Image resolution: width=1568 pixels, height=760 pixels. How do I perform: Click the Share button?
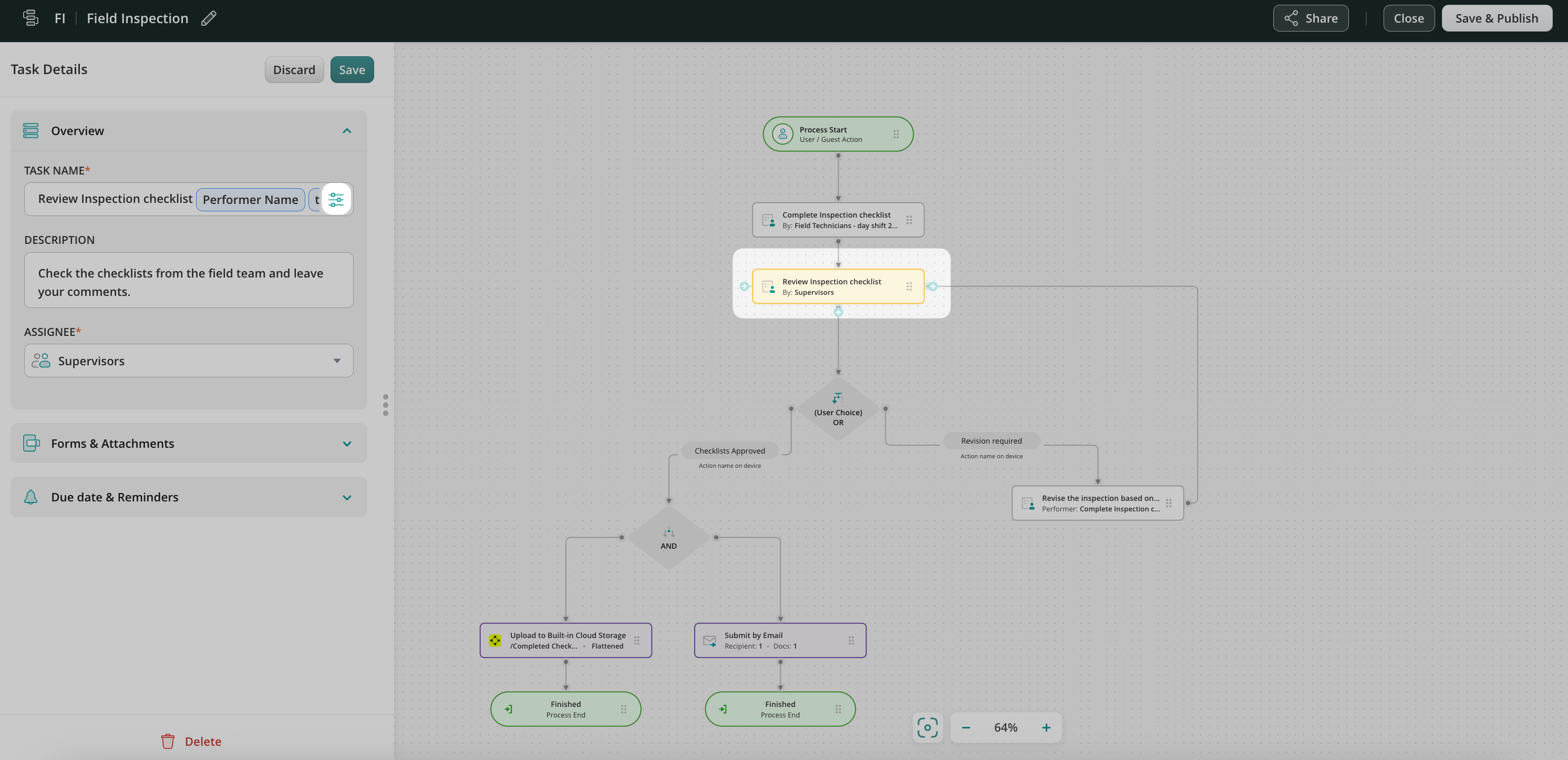click(x=1310, y=18)
